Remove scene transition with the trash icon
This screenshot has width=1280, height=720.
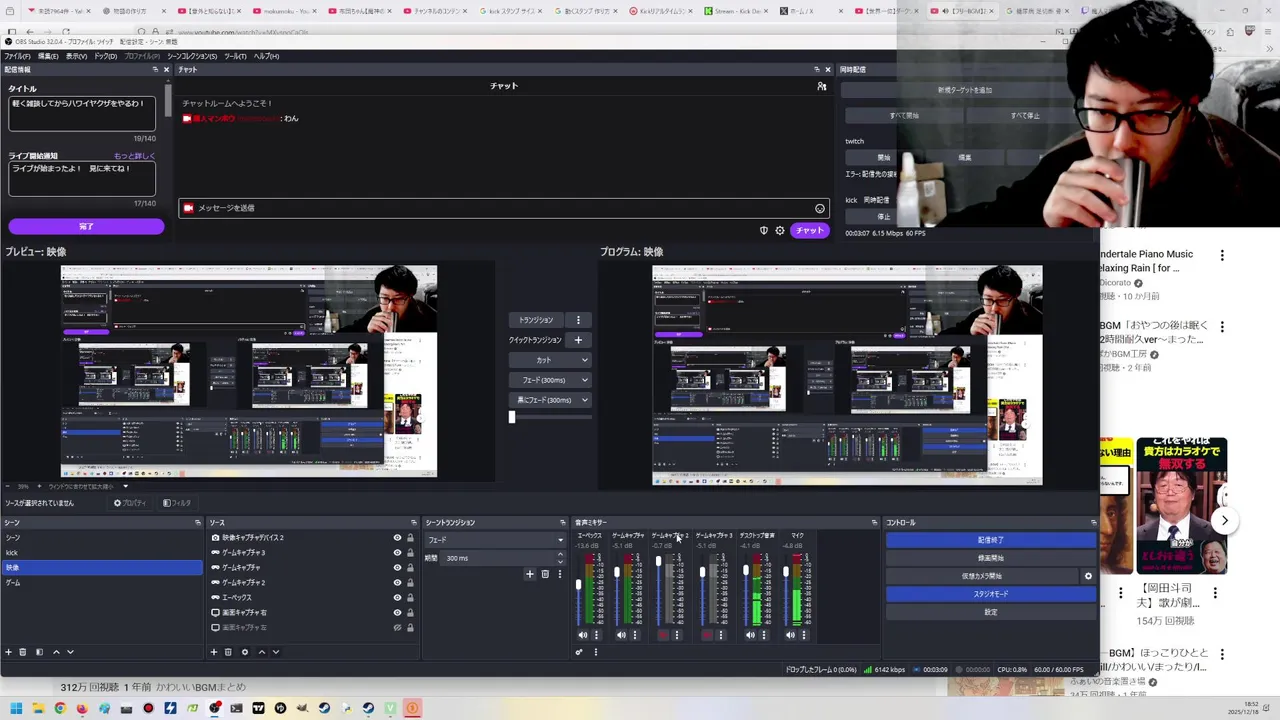tap(545, 574)
